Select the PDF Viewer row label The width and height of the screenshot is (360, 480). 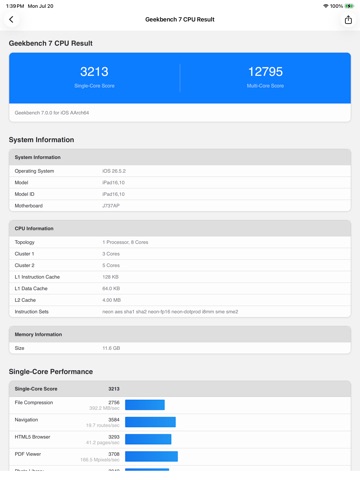[x=28, y=454]
